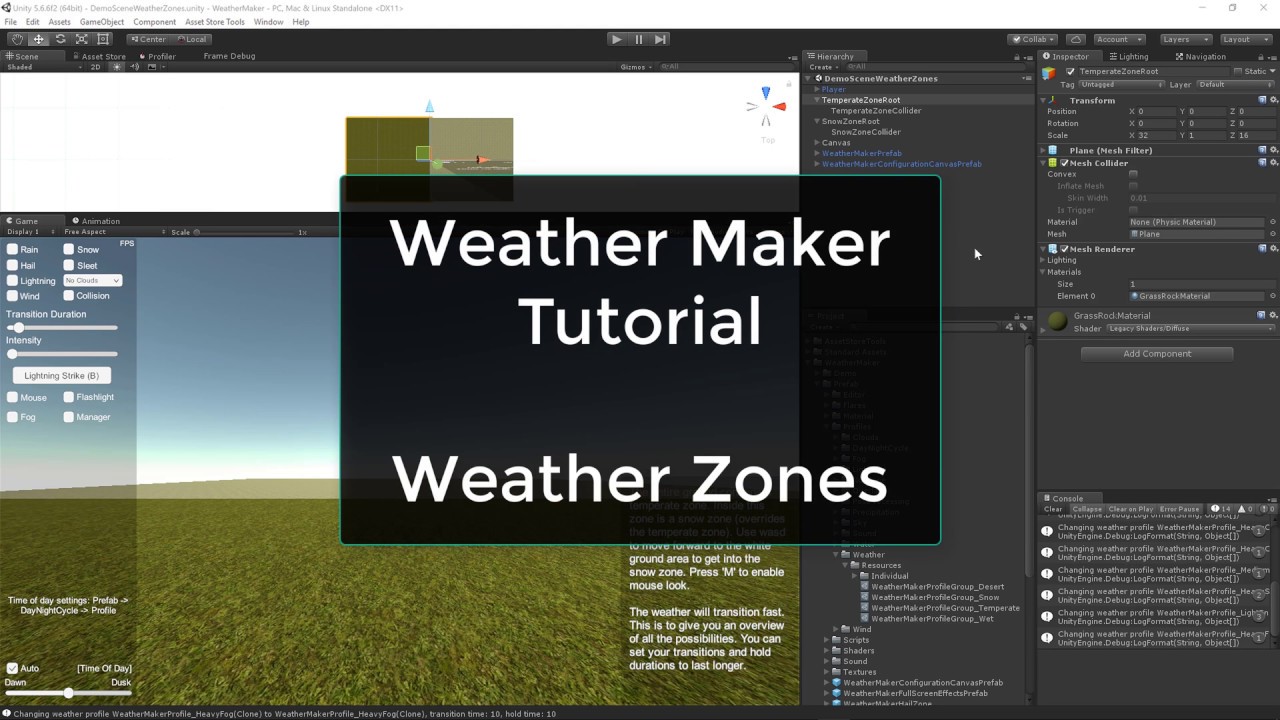Viewport: 1280px width, 720px height.
Task: Open Transform component help book icon
Action: click(1262, 100)
